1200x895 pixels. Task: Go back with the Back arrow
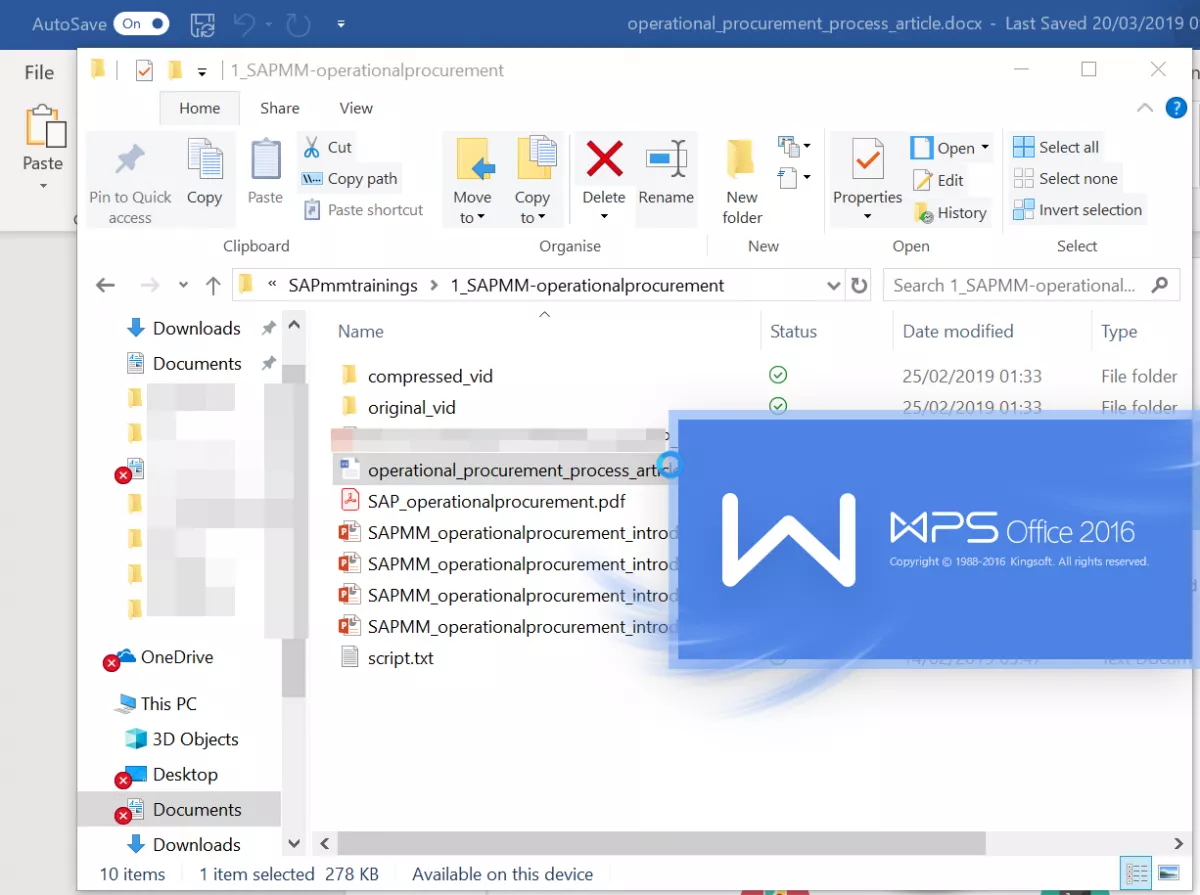click(105, 285)
